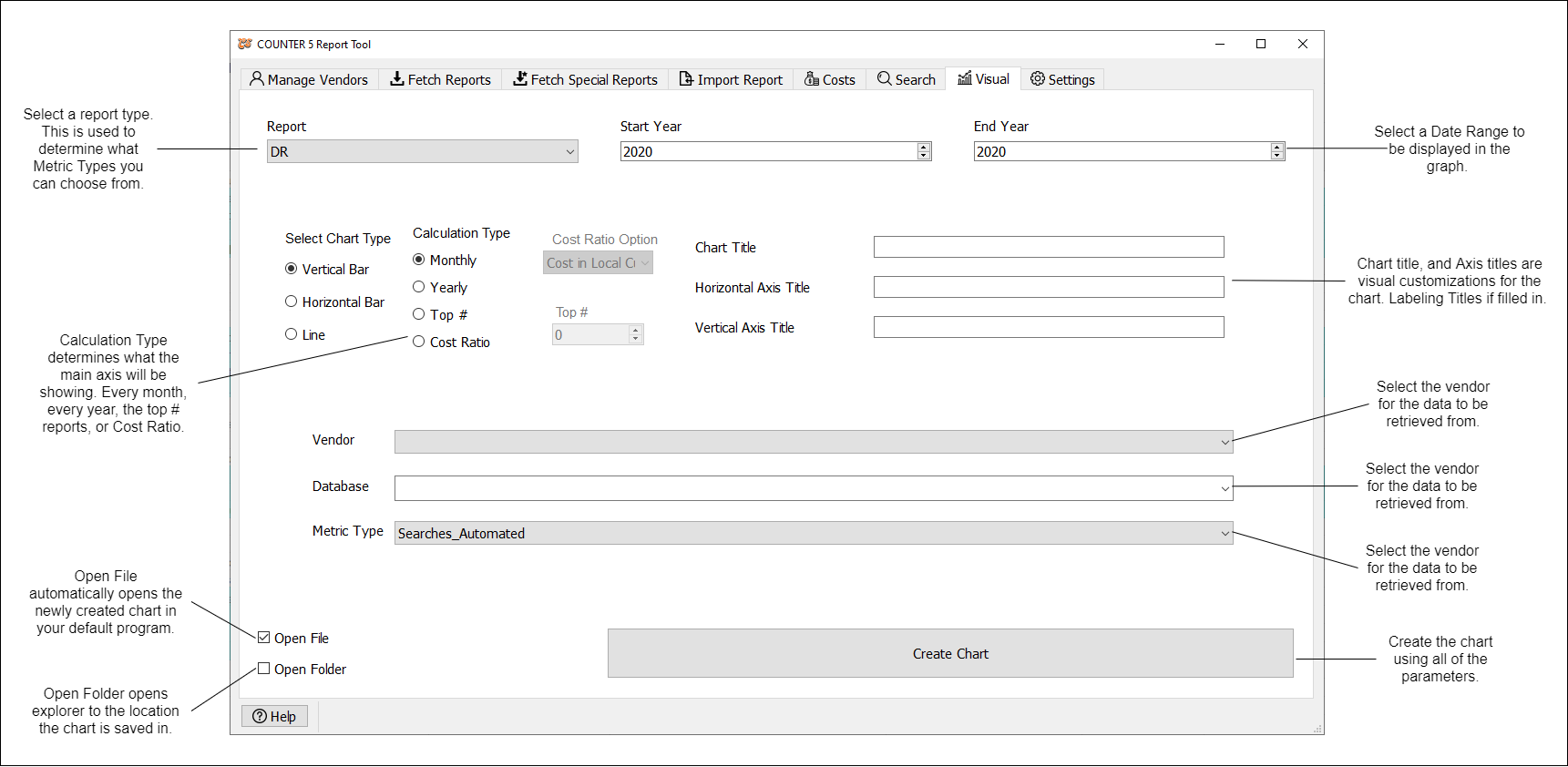This screenshot has height=767, width=1568.
Task: Switch to Fetch Reports tab
Action: click(440, 80)
